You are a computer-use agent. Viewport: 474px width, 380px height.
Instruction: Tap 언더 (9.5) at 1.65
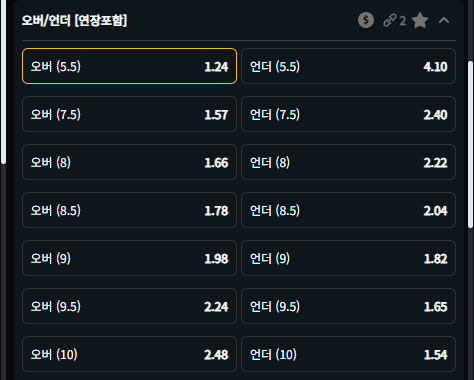tap(348, 306)
